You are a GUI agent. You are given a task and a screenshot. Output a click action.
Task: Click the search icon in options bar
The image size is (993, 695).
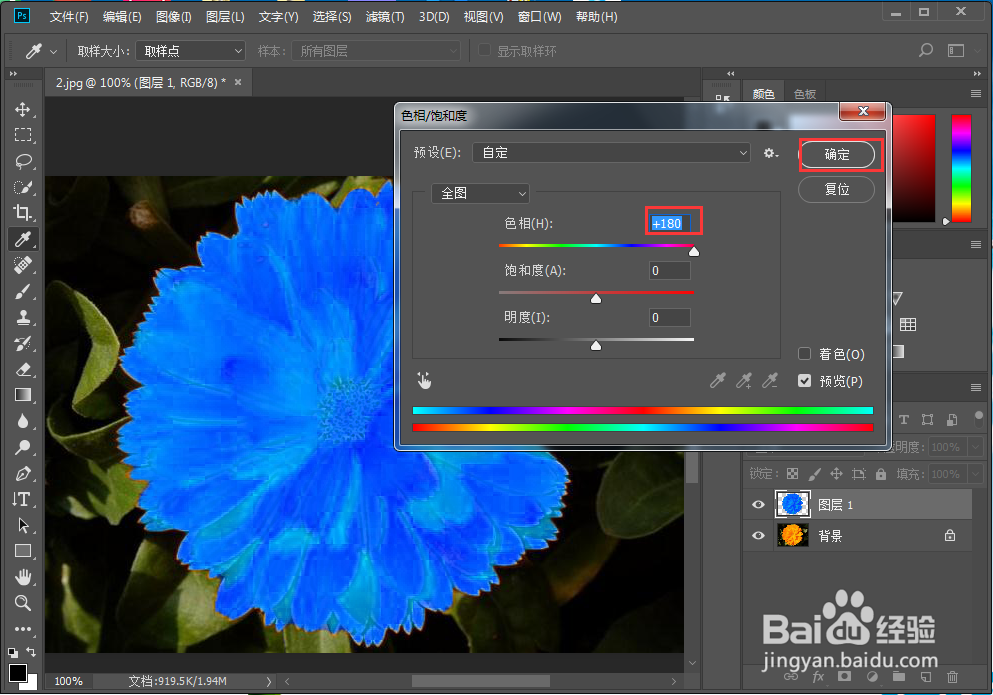pyautogui.click(x=926, y=50)
